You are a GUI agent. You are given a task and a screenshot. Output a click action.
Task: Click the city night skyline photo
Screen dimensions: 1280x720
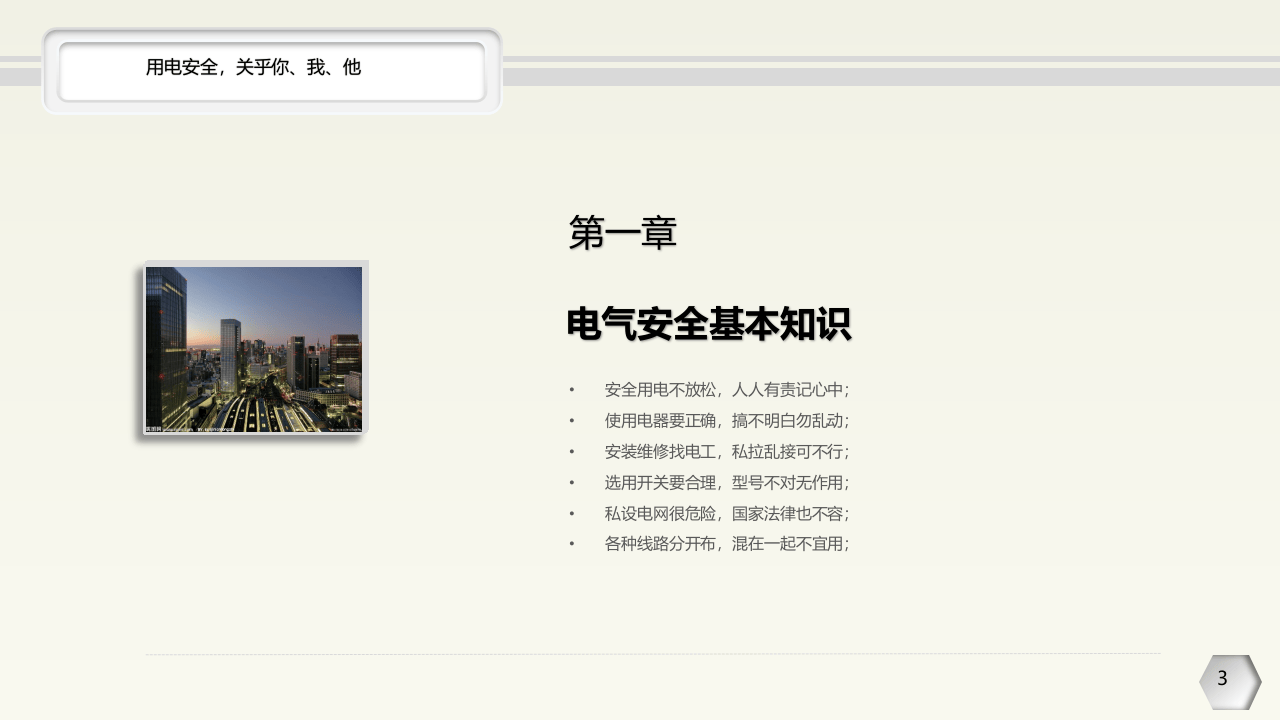[254, 349]
